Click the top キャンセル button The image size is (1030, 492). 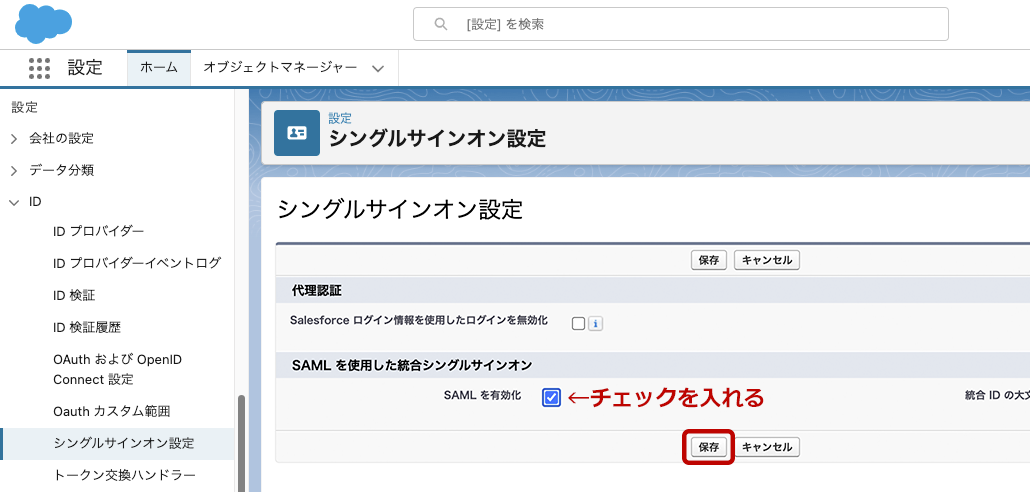click(767, 260)
